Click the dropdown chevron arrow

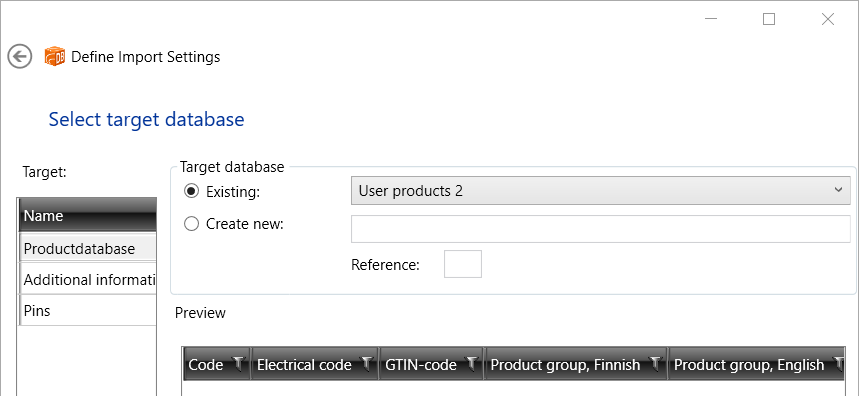[x=838, y=190]
